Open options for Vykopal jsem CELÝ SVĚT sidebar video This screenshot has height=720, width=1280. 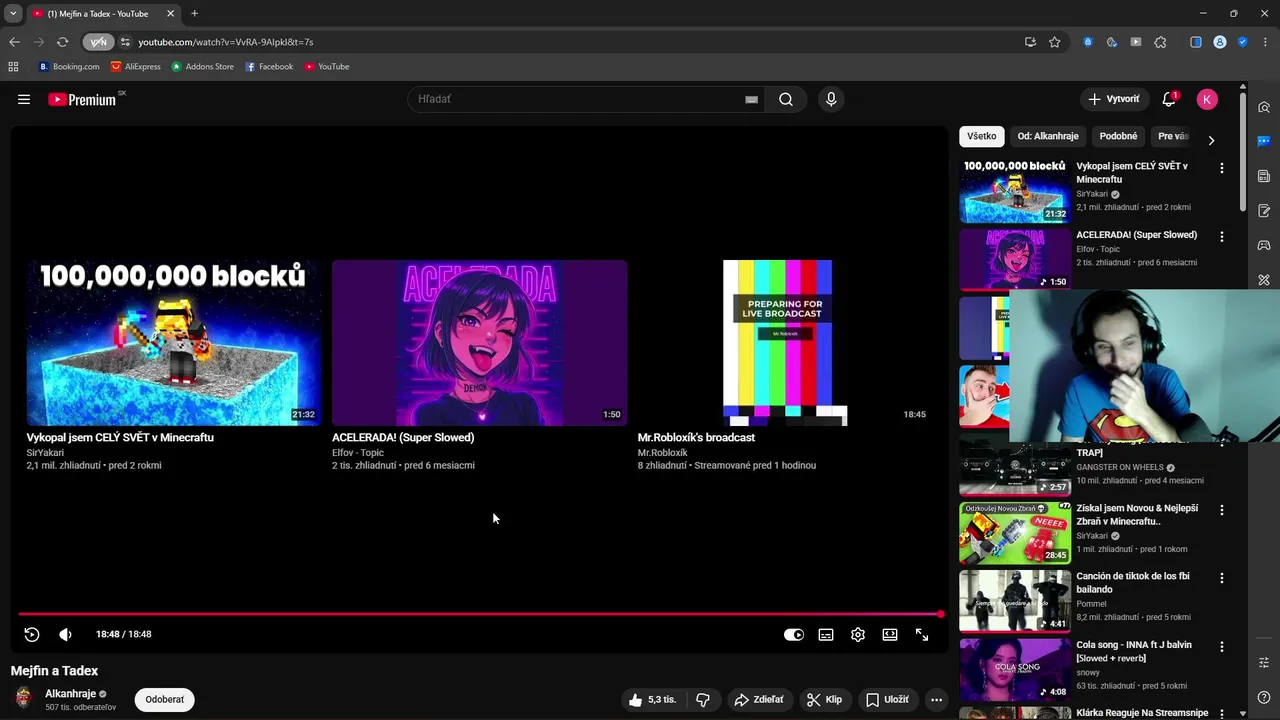click(1221, 168)
